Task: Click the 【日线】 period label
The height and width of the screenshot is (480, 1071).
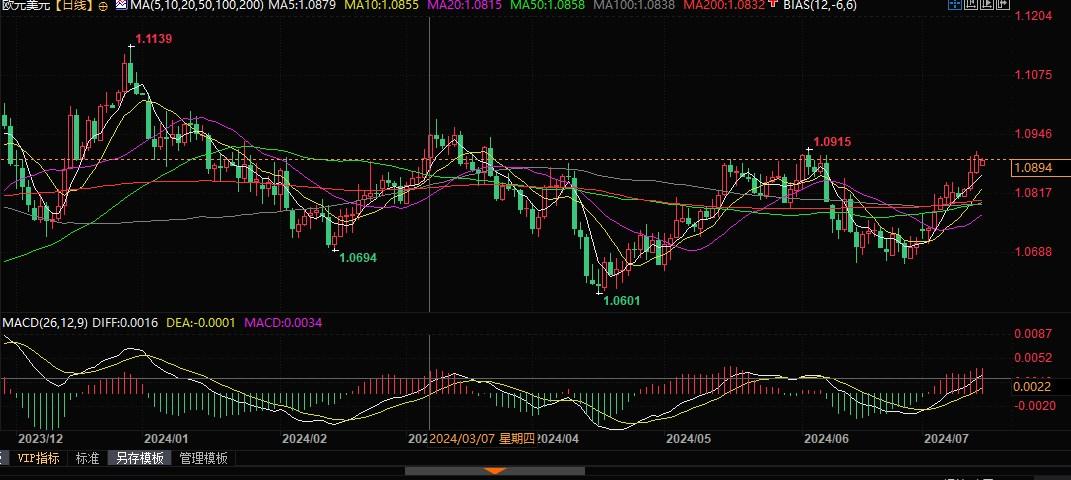Action: point(74,5)
